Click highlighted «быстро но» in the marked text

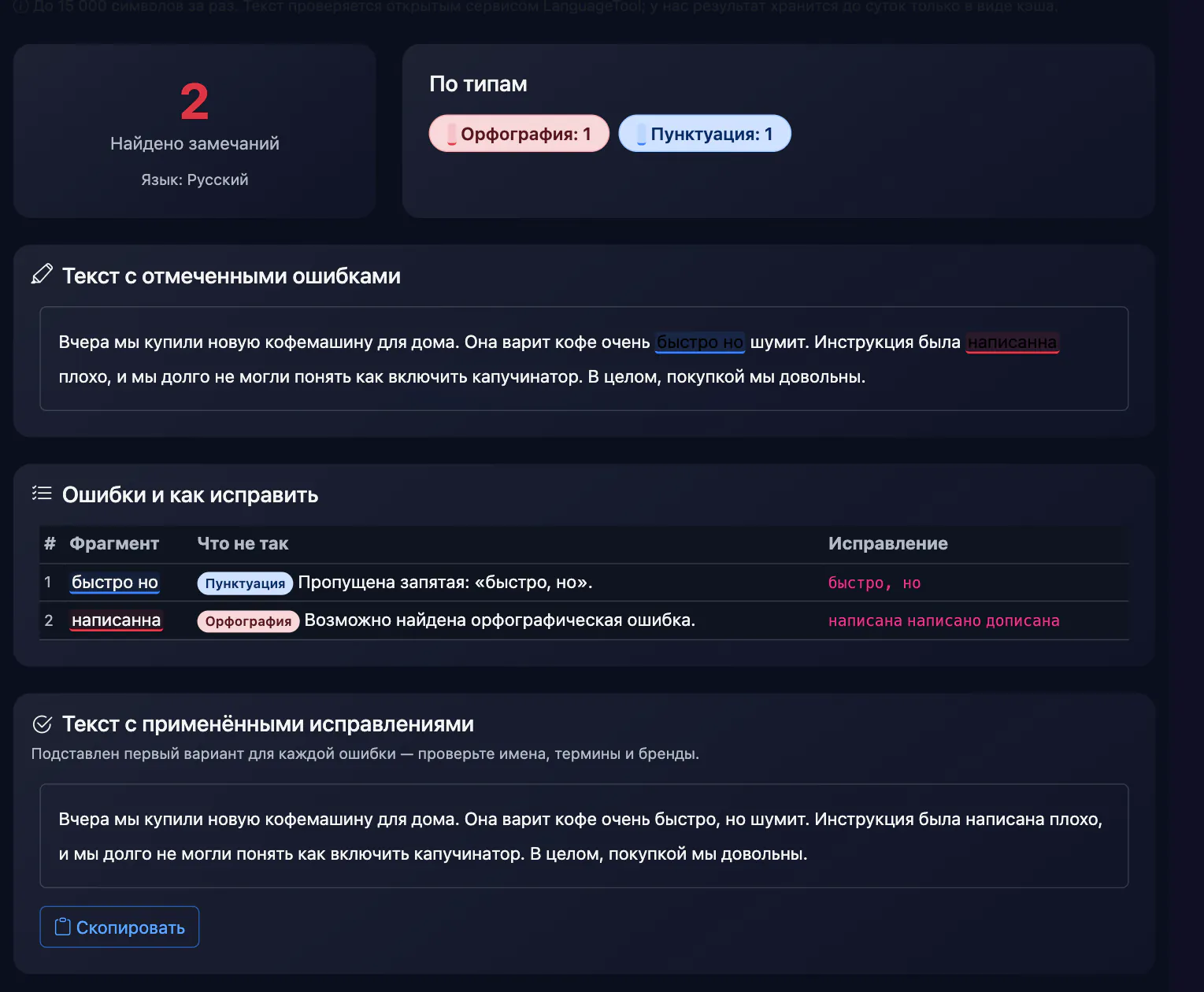(700, 342)
